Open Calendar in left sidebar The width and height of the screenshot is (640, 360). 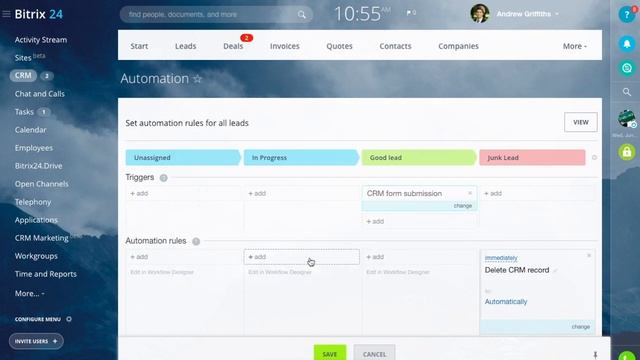(31, 130)
